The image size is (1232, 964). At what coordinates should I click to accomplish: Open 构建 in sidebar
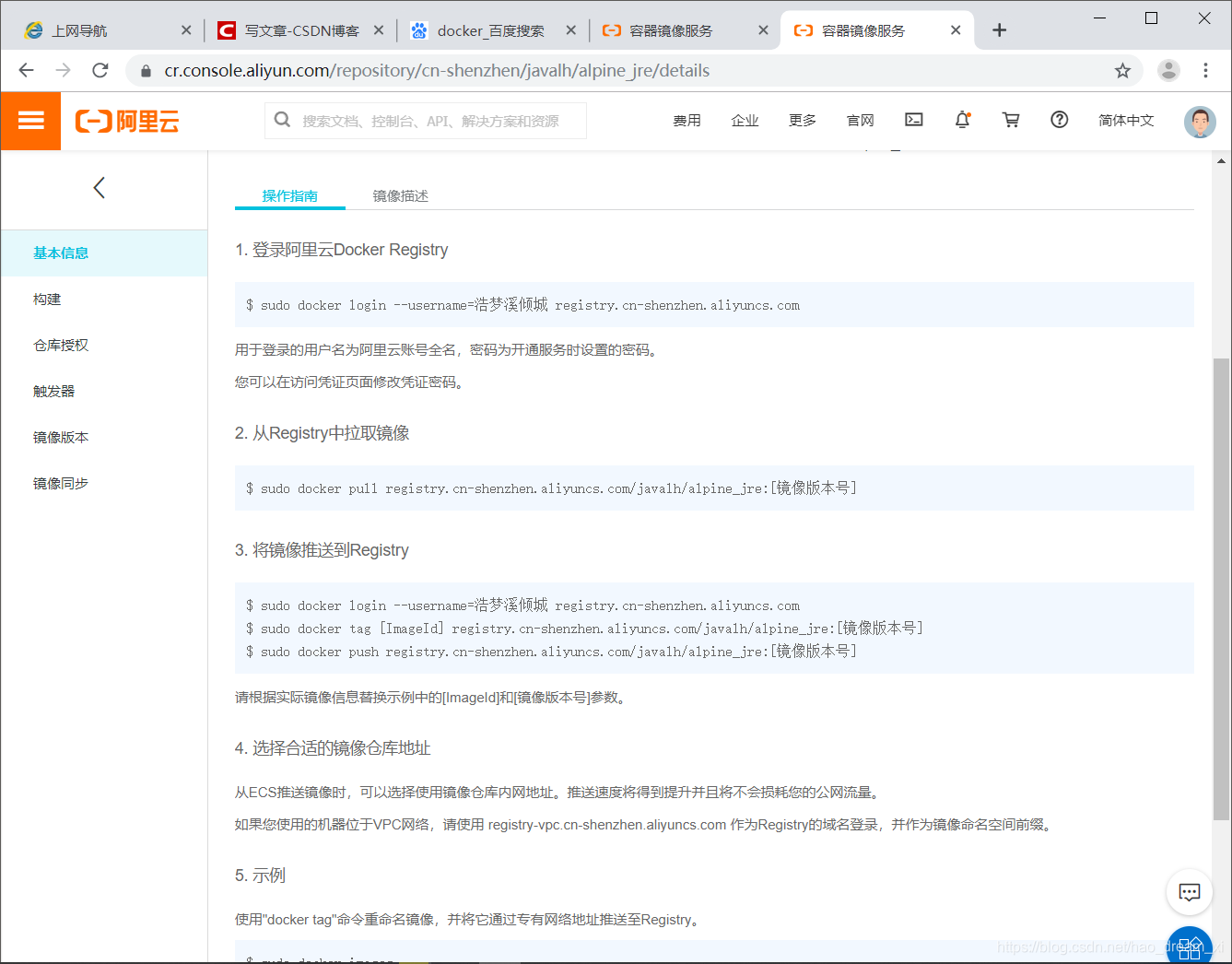104,299
